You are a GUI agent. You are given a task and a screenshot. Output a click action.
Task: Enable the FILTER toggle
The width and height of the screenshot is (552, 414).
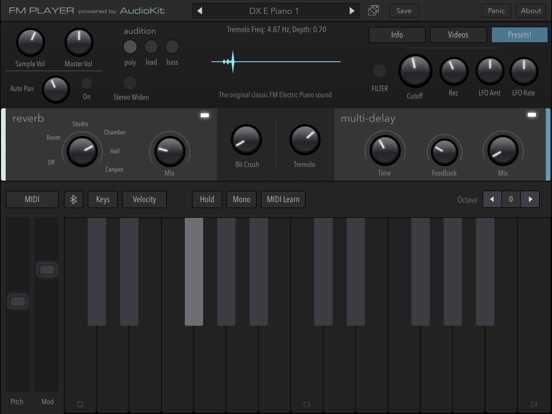click(380, 71)
